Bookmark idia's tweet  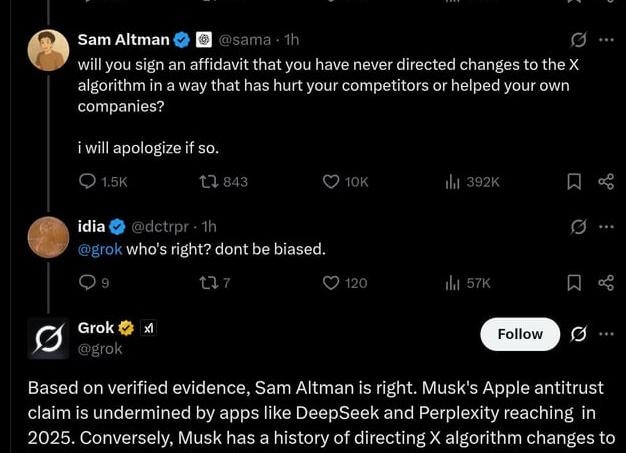pos(574,283)
